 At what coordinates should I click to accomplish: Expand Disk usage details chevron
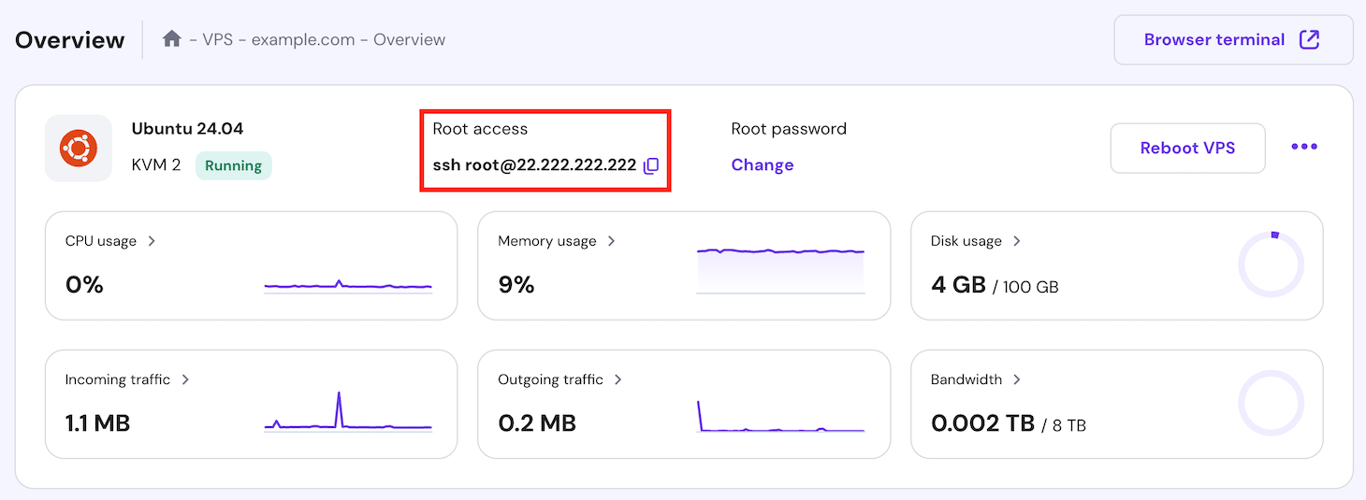click(x=1016, y=241)
